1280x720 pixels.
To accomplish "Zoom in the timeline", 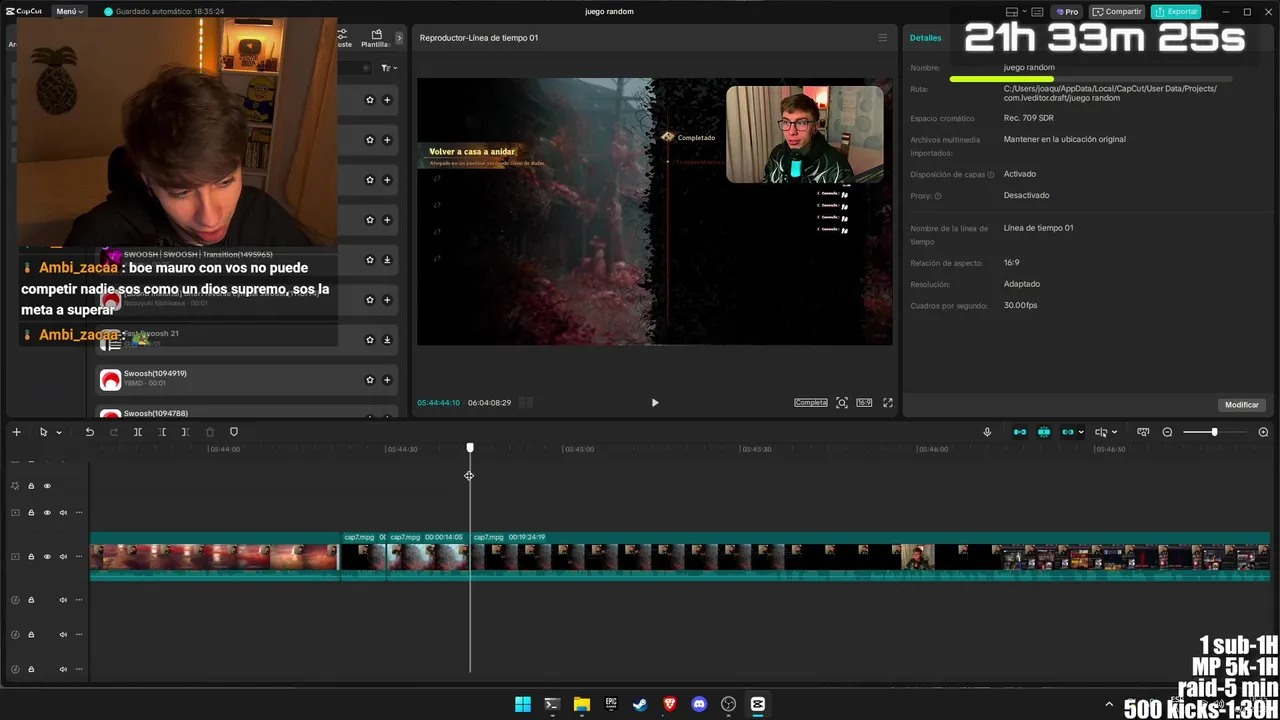I will 1263,432.
